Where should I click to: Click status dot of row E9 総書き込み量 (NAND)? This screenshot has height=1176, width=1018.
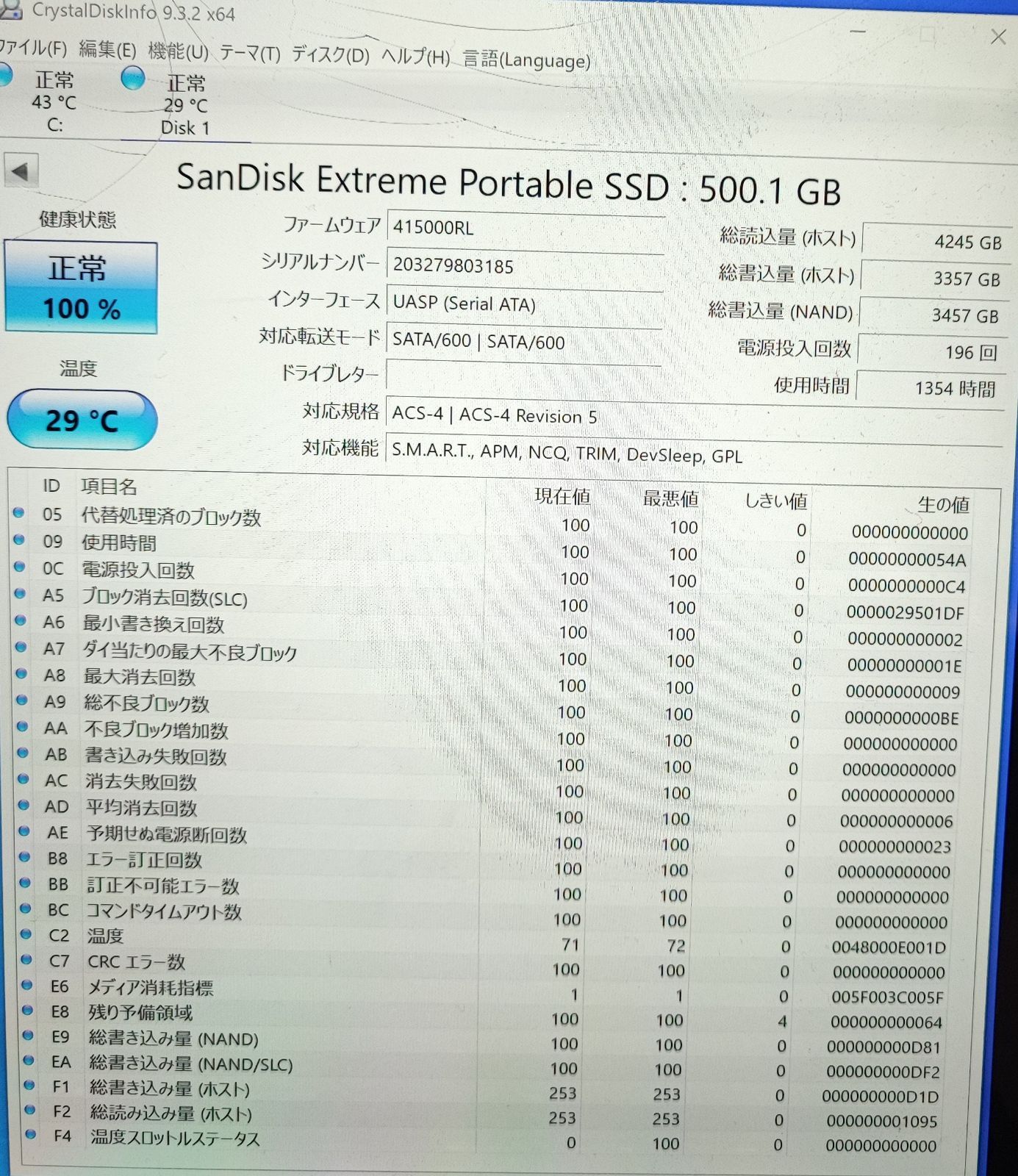[x=28, y=1035]
